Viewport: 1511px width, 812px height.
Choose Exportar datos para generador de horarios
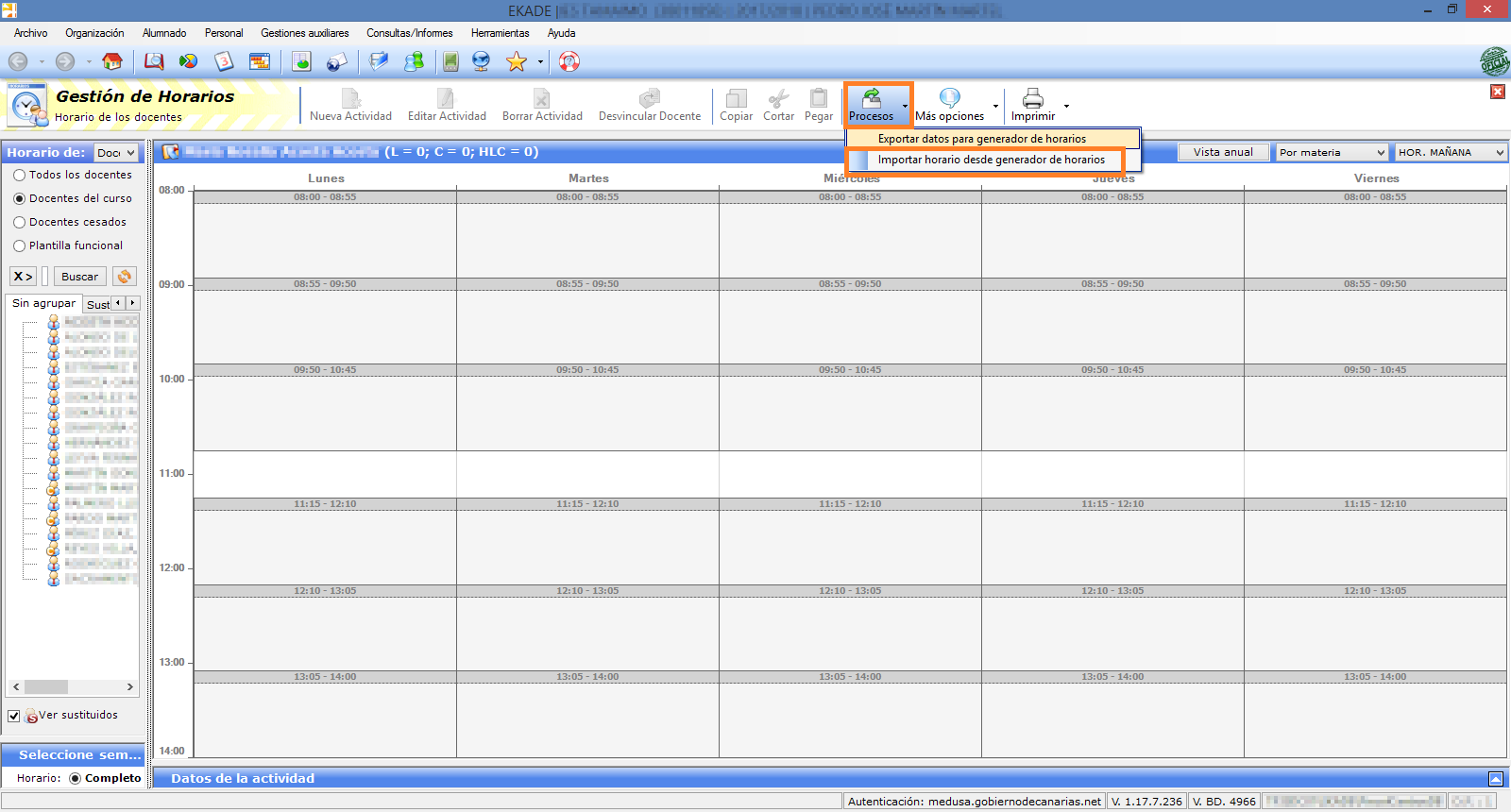click(x=993, y=139)
